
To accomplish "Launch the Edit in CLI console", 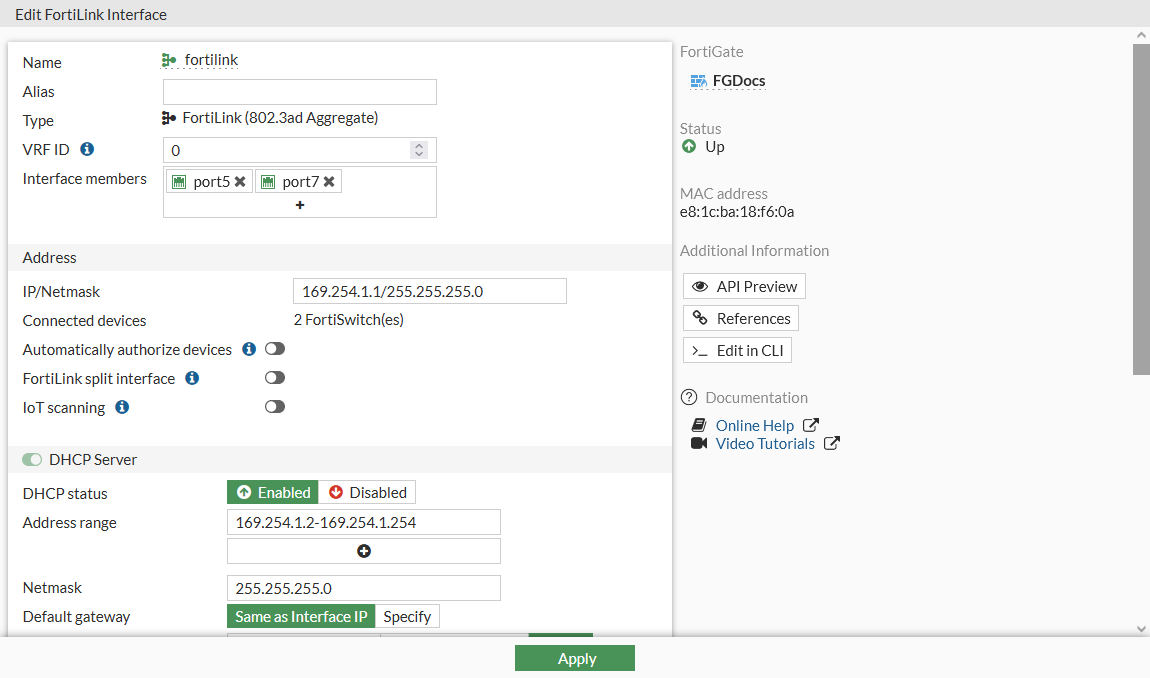I will pos(737,350).
